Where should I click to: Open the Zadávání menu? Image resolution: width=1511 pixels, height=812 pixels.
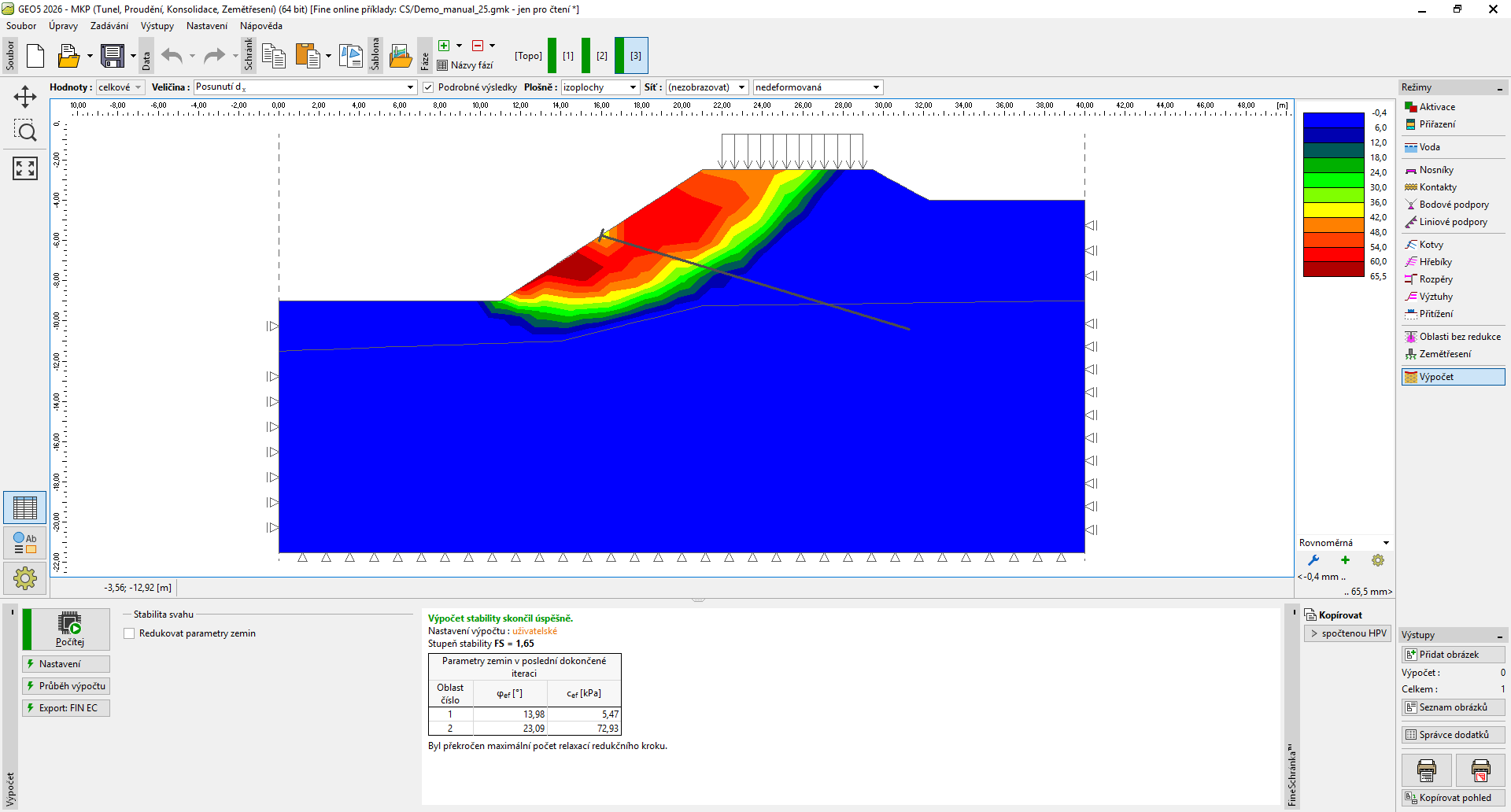[x=109, y=26]
